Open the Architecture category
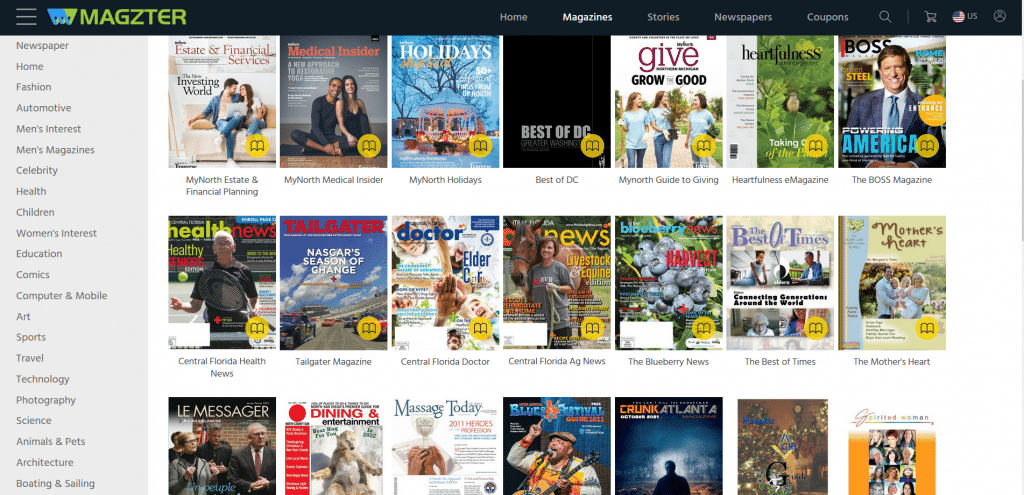The height and width of the screenshot is (495, 1024). point(44,462)
